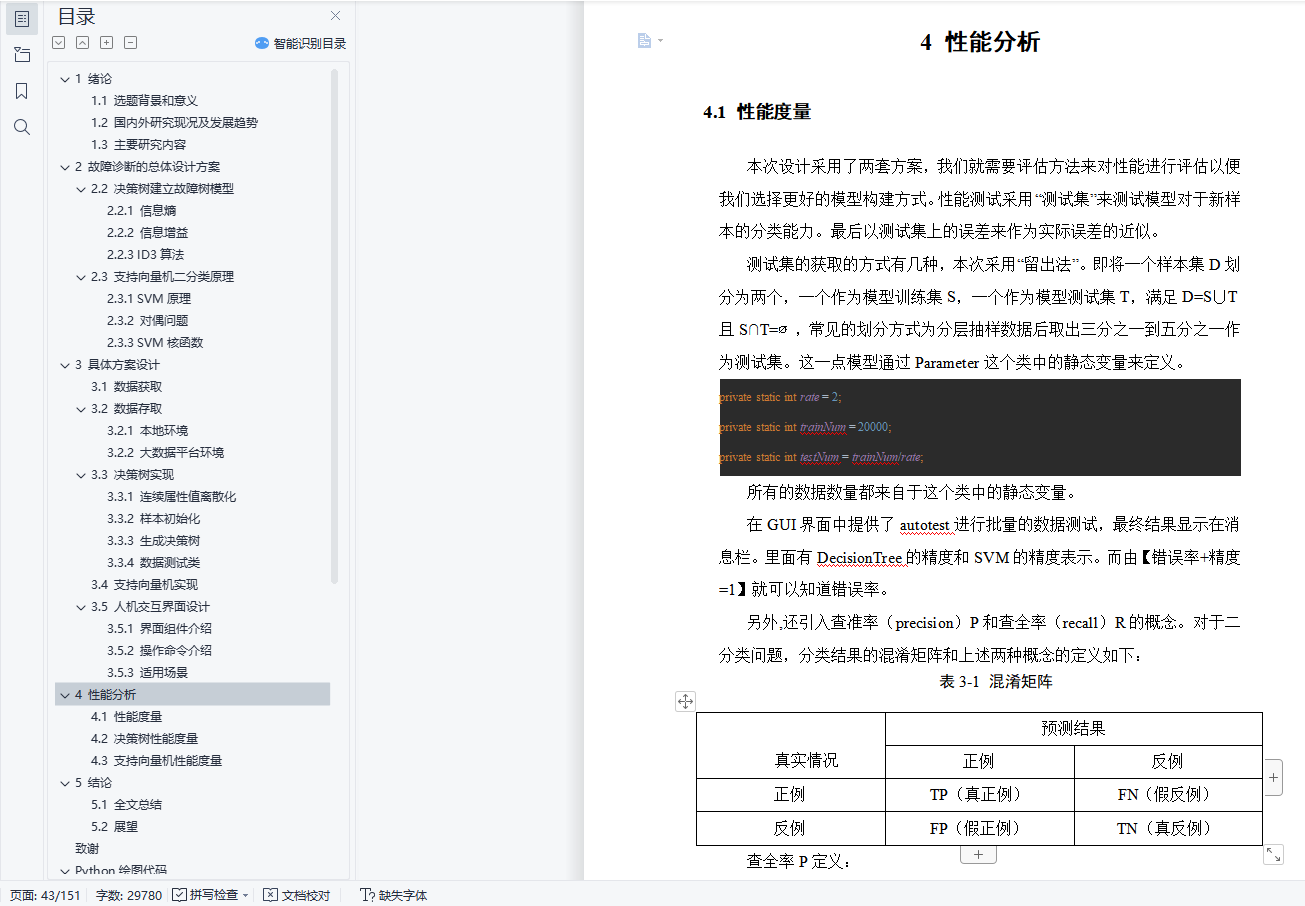Go to 4.2 决策树性能度量
The width and height of the screenshot is (1305, 906).
(144, 739)
